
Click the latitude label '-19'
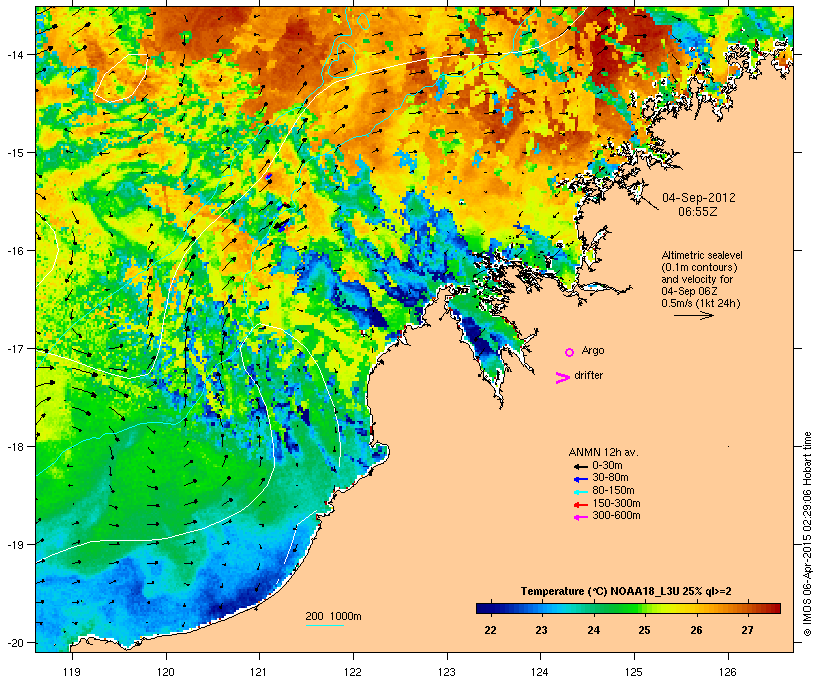(x=14, y=545)
